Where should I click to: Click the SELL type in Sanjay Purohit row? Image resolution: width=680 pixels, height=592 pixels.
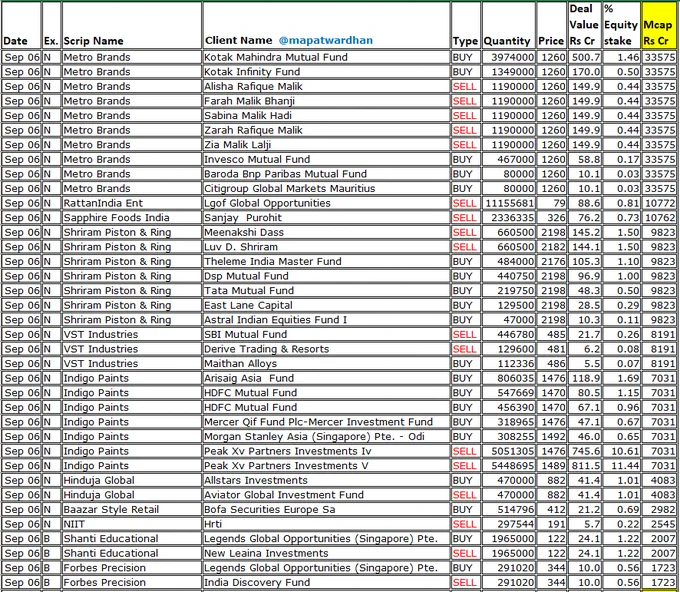(x=465, y=218)
